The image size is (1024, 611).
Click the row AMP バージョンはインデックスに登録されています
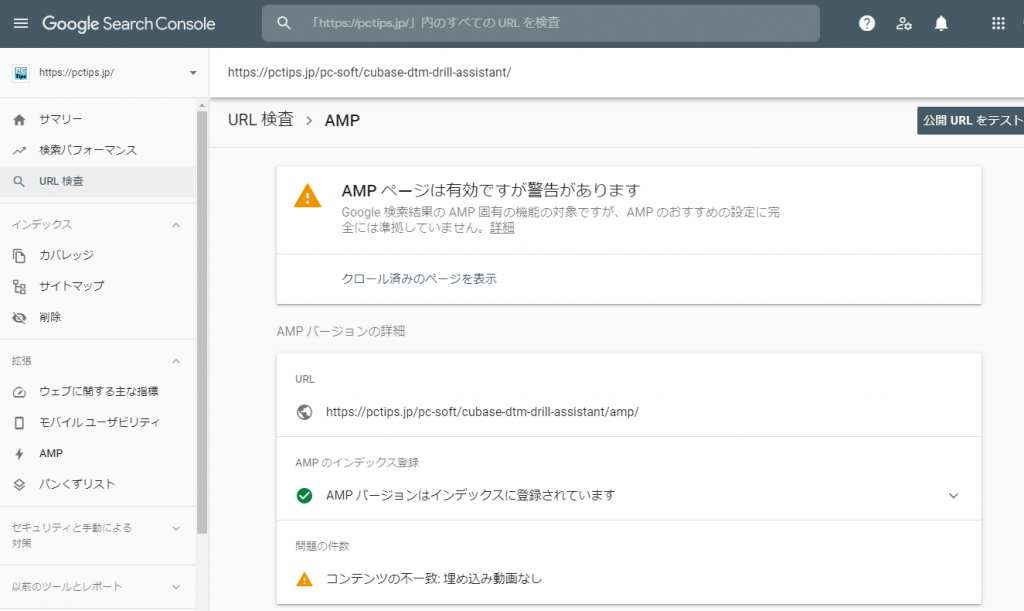click(x=629, y=495)
